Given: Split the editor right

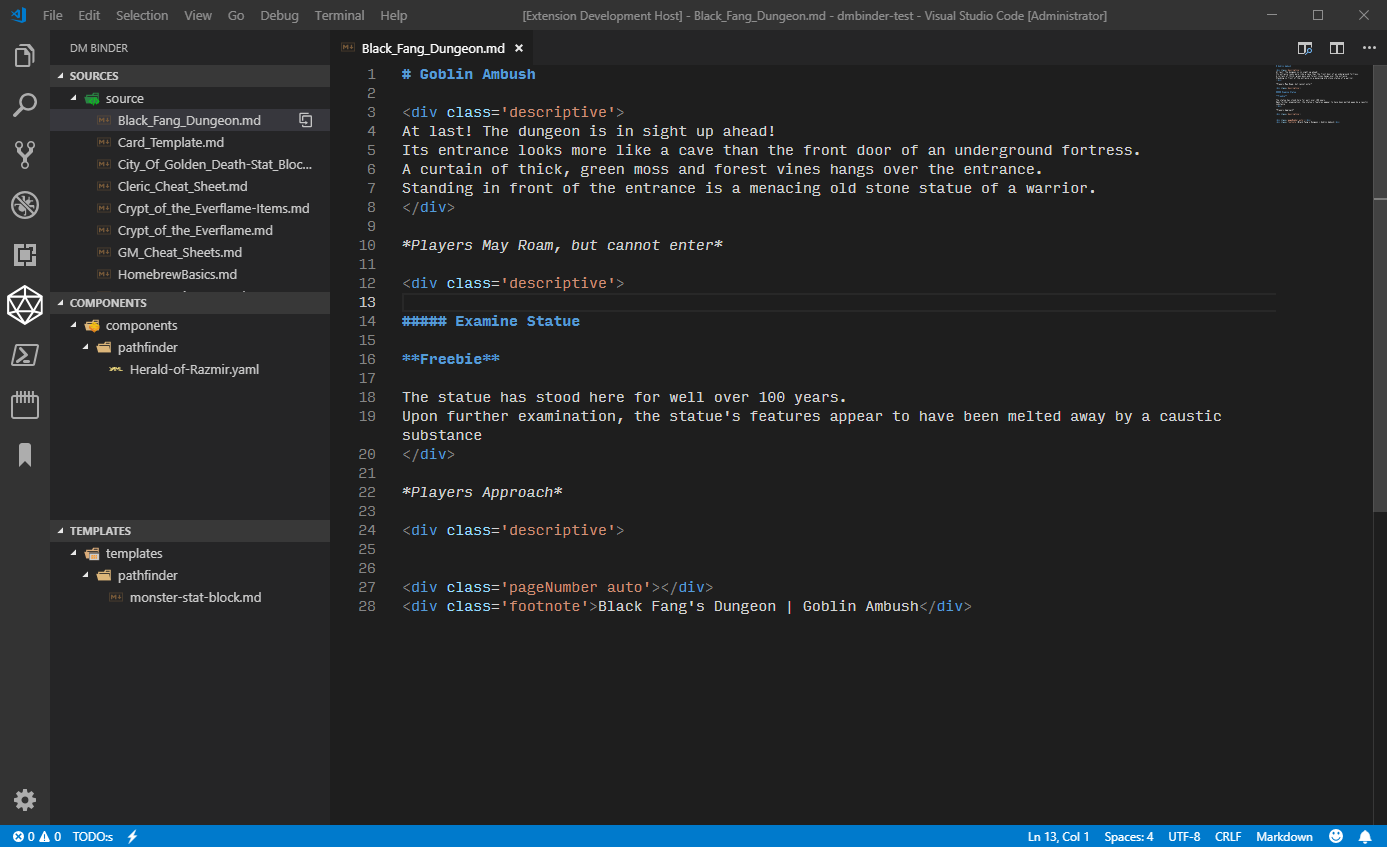Looking at the screenshot, I should pyautogui.click(x=1337, y=48).
